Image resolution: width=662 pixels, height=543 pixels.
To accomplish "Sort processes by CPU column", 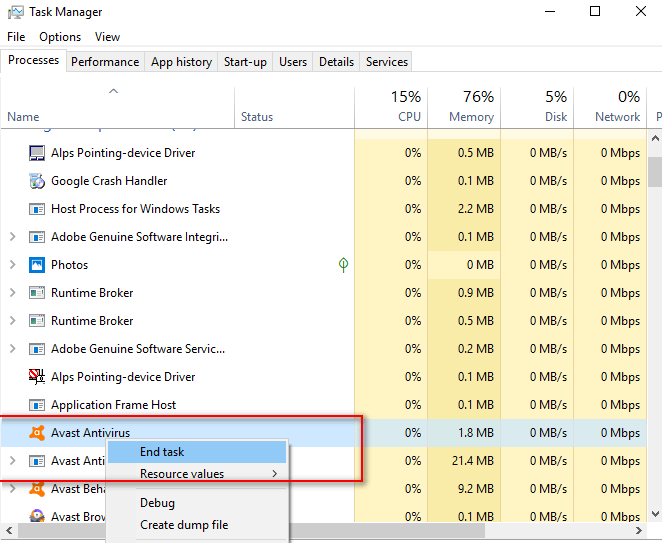I will pos(391,107).
